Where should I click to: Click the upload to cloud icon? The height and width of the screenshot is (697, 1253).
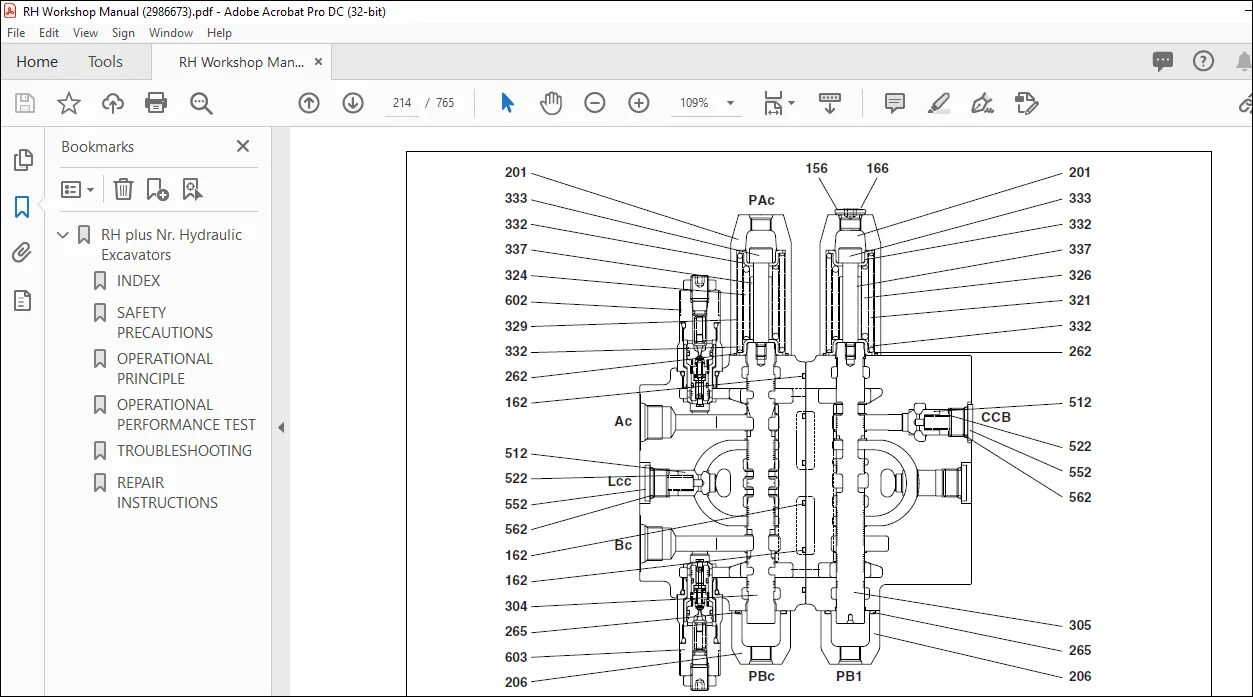[113, 103]
